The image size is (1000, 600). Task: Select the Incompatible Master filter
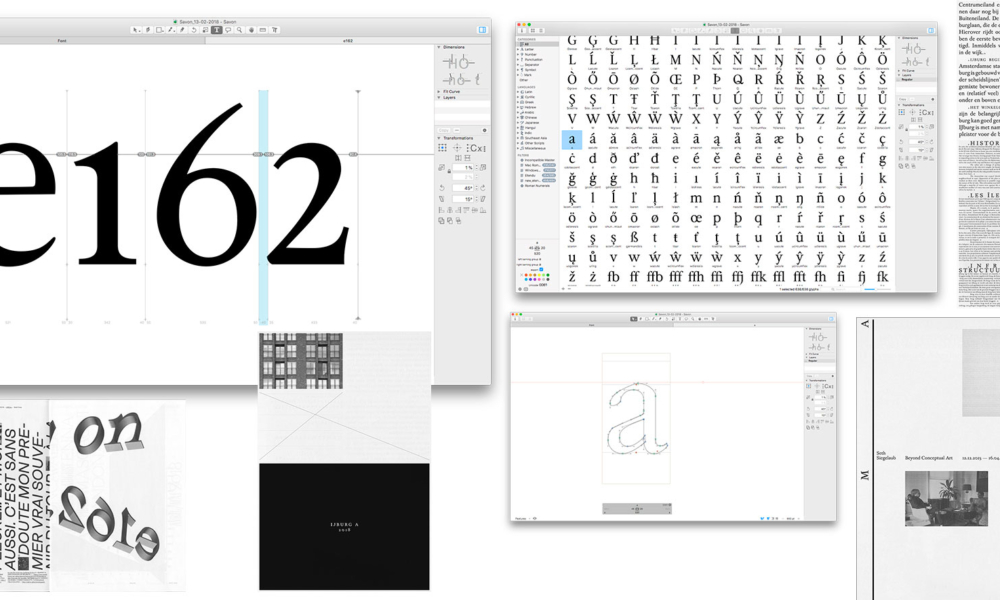click(538, 160)
